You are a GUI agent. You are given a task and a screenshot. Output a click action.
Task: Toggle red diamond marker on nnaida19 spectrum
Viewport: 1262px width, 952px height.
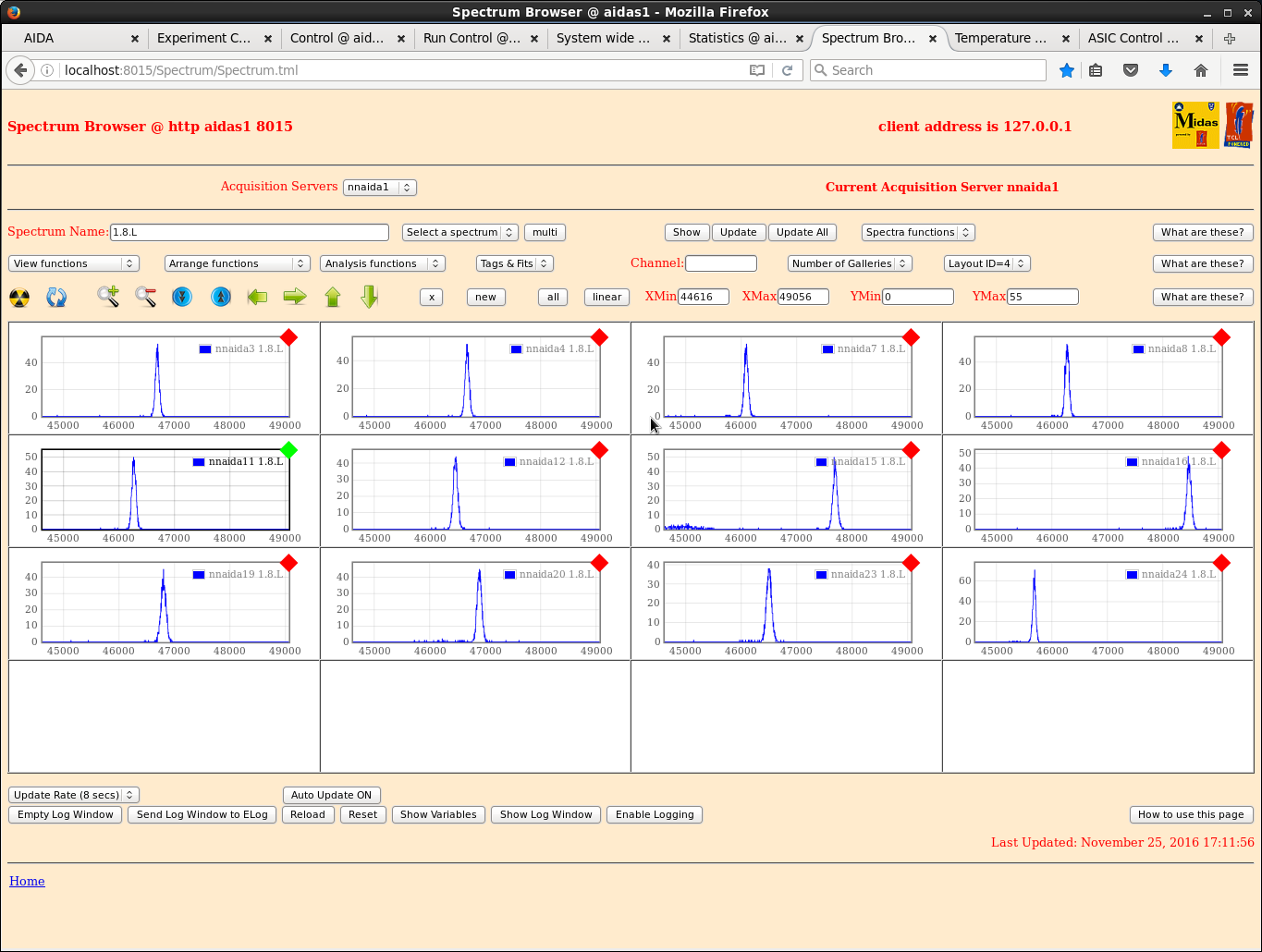(x=288, y=563)
